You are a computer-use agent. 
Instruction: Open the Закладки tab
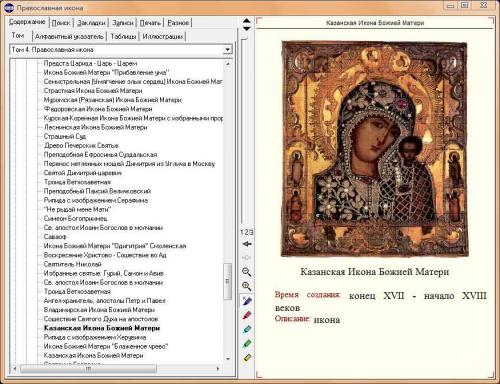(91, 23)
